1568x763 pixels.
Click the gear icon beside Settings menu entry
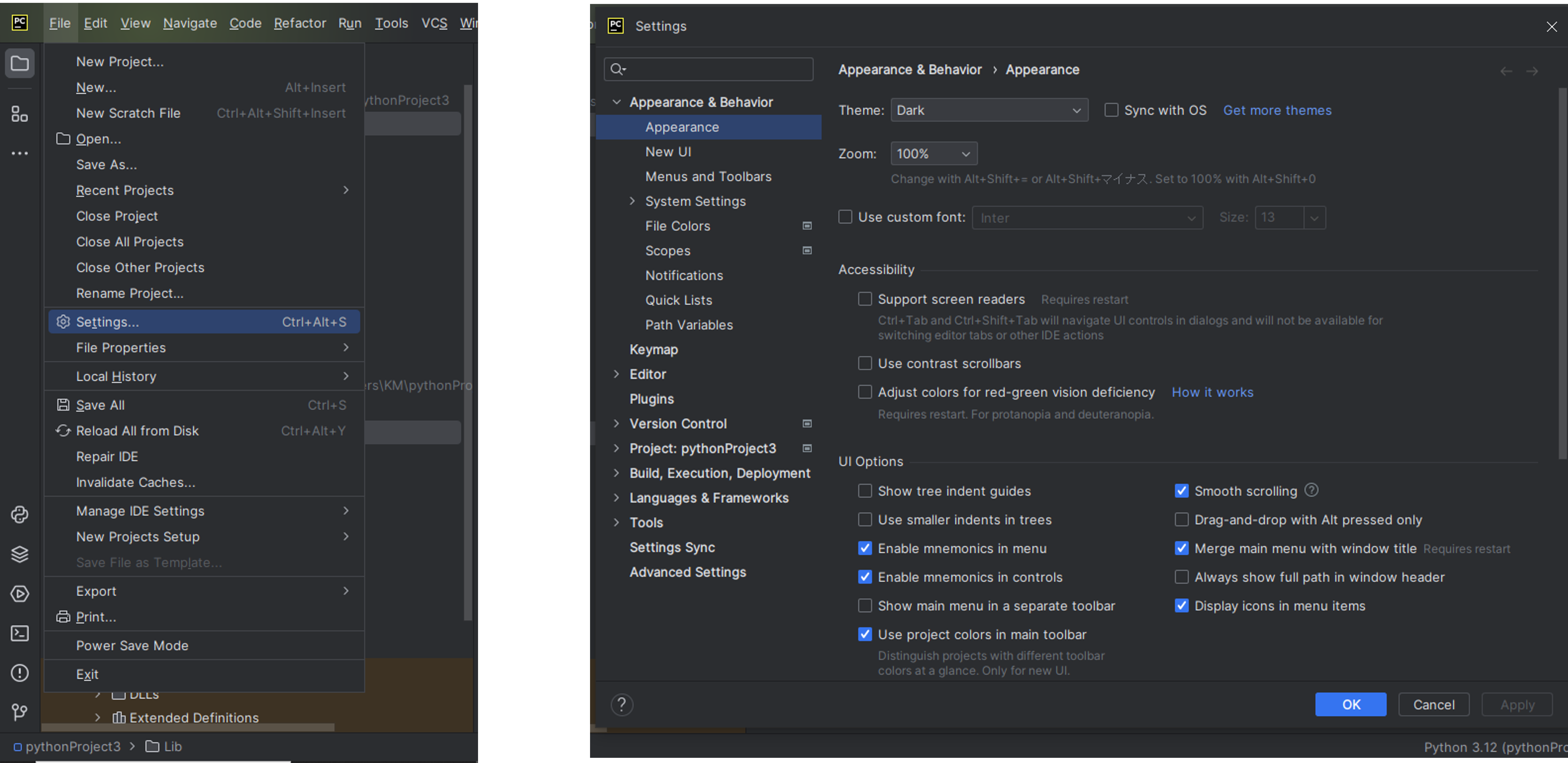pos(63,321)
